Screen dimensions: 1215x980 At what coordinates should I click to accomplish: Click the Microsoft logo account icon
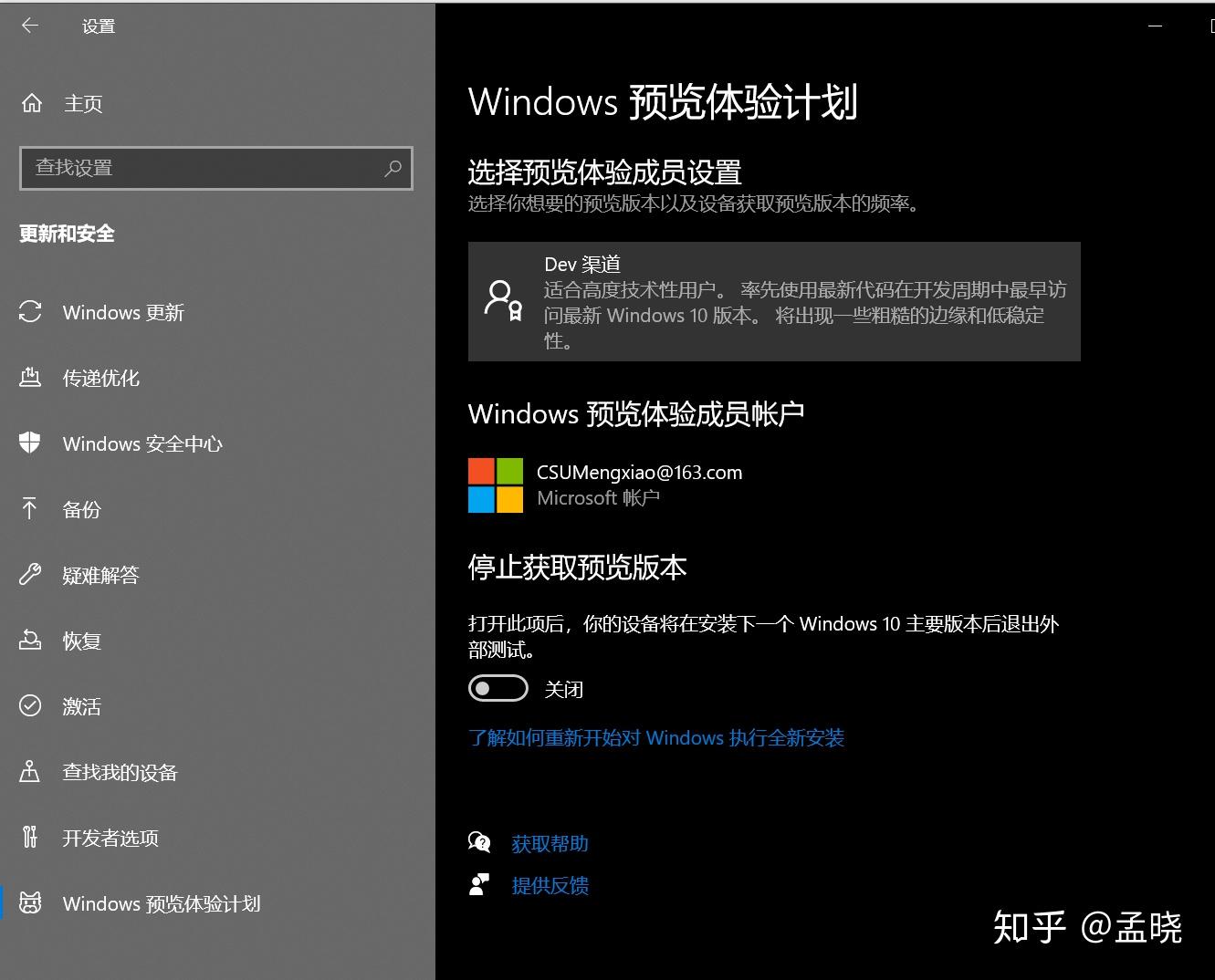click(496, 485)
